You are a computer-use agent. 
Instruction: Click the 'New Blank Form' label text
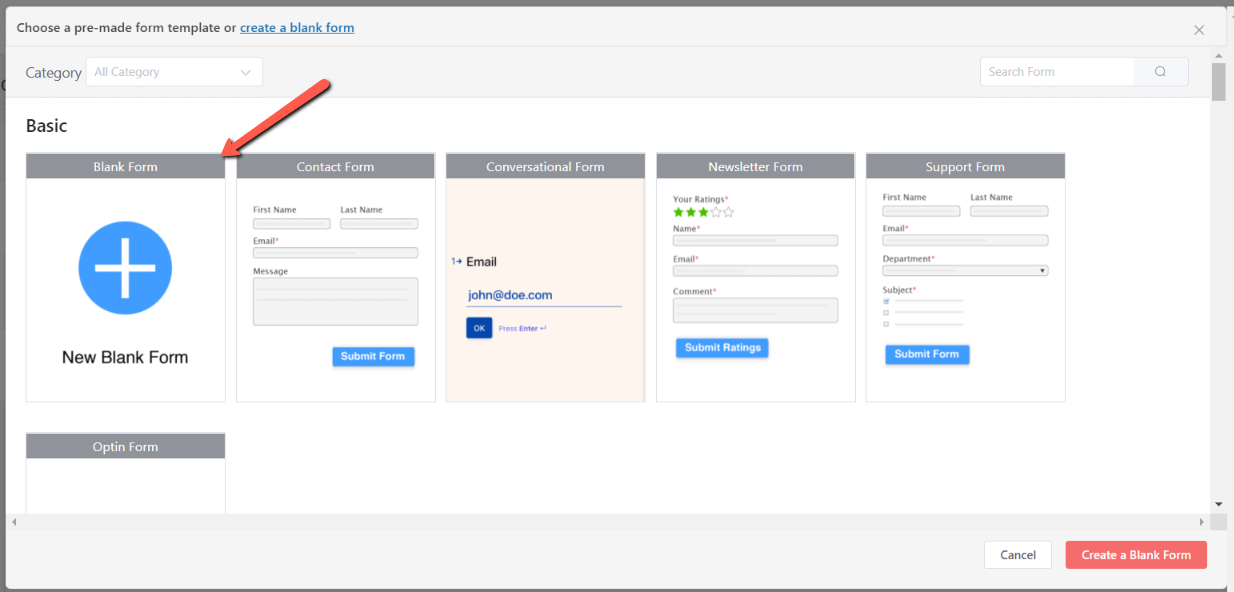click(x=125, y=357)
